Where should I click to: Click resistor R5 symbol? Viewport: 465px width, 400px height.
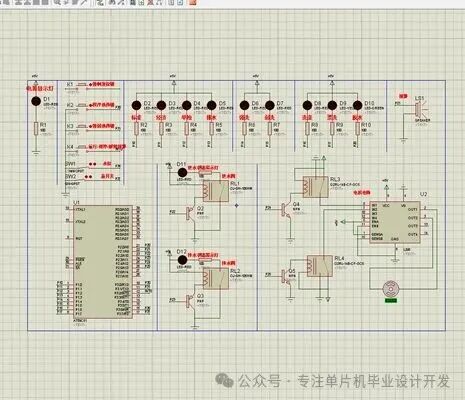(211, 129)
